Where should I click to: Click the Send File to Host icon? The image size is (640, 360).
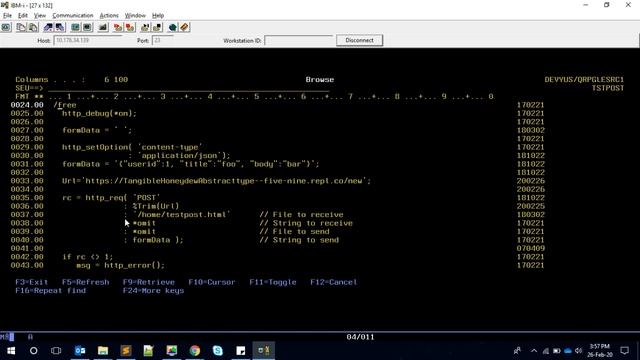(48, 27)
